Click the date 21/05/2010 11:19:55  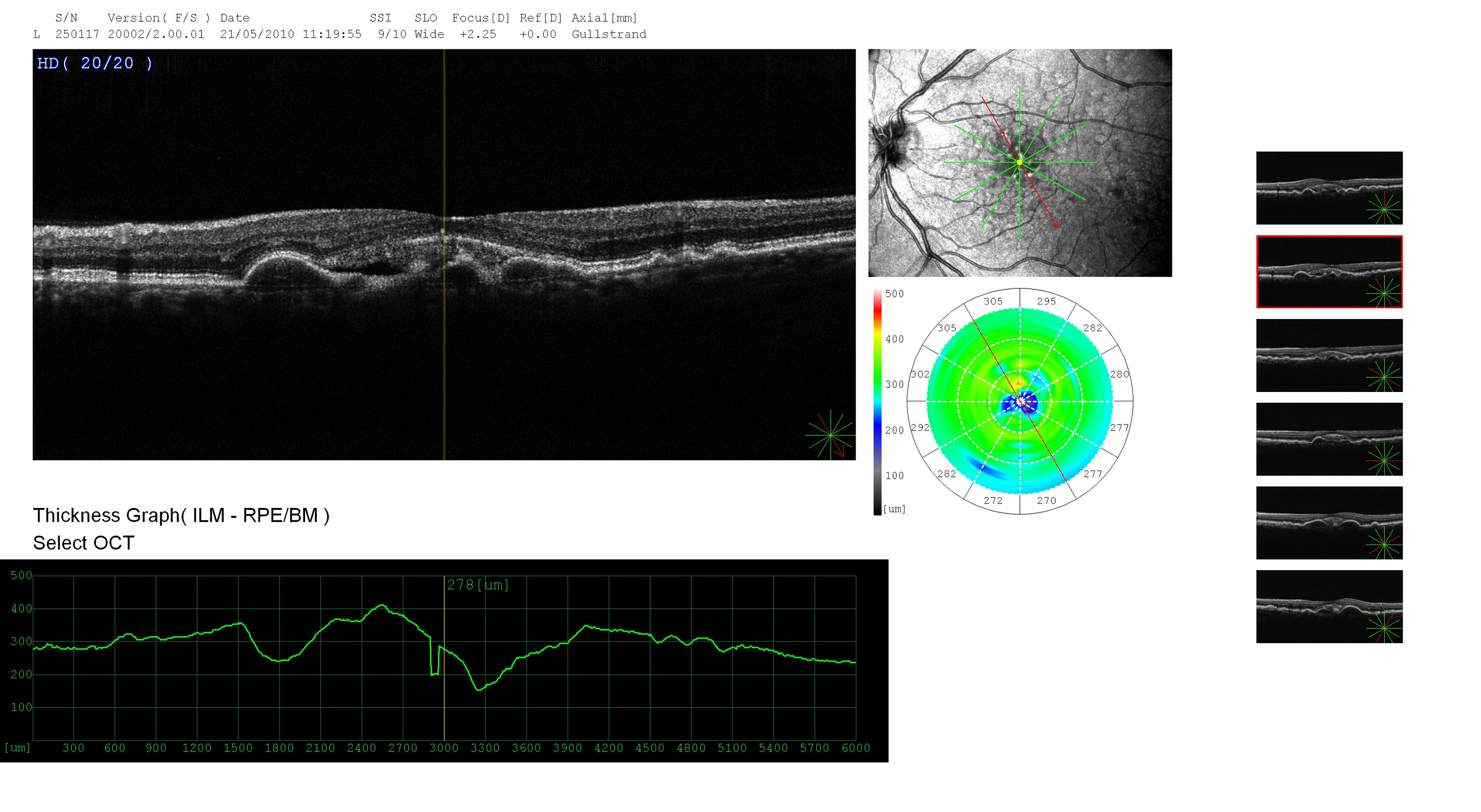[290, 34]
